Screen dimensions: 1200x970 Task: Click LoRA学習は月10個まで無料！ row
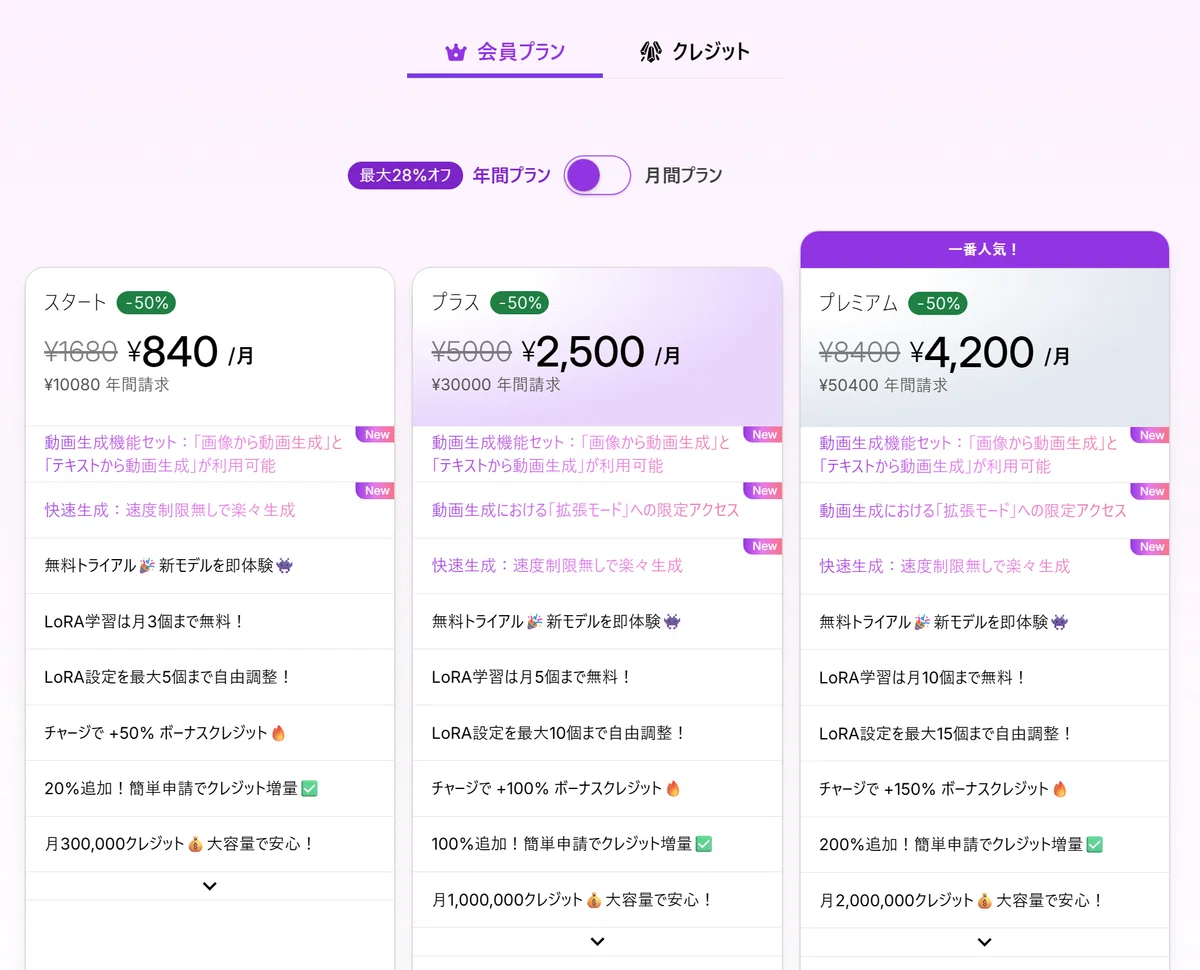tap(984, 677)
